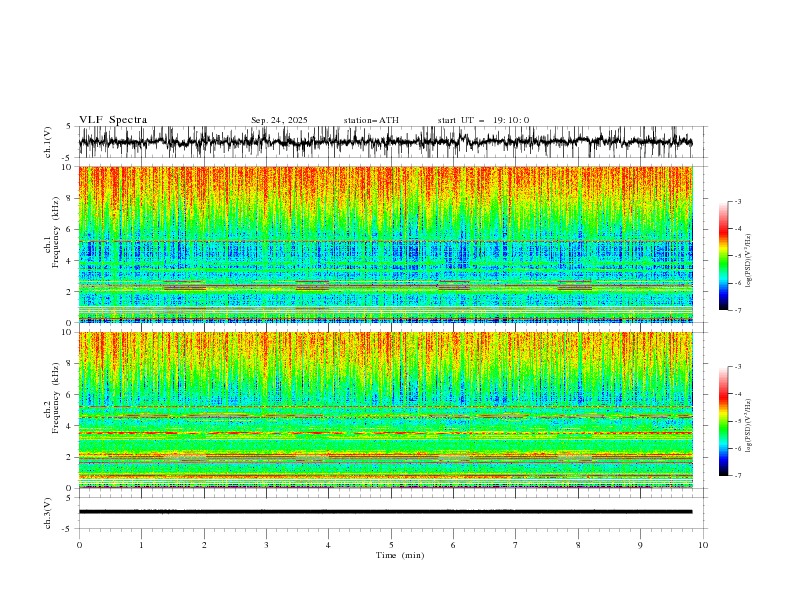
Task: Click the "4" kHz tick on ch.2 spectrogram
Action: 70,426
